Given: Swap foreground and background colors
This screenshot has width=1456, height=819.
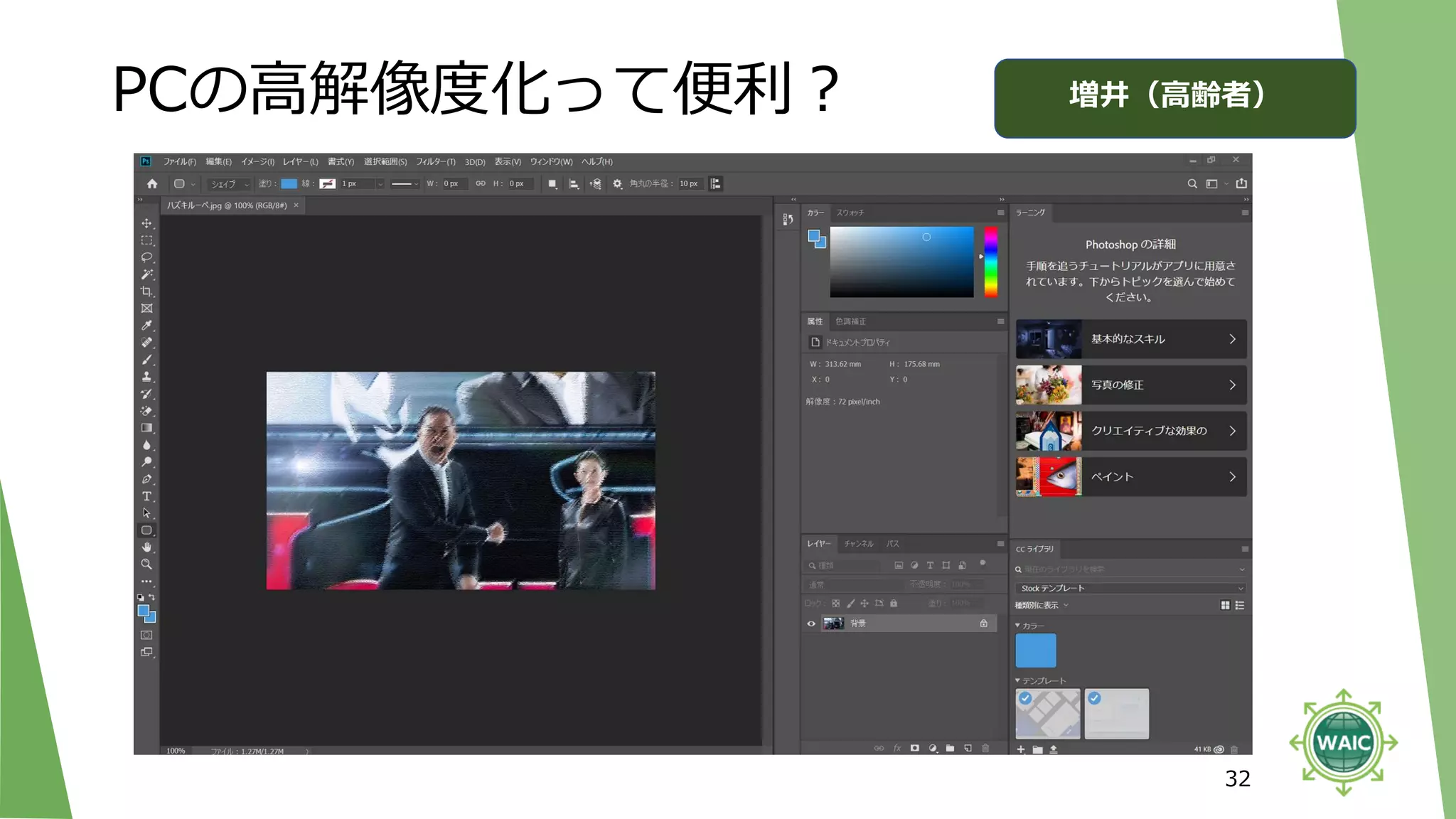Looking at the screenshot, I should tap(151, 598).
